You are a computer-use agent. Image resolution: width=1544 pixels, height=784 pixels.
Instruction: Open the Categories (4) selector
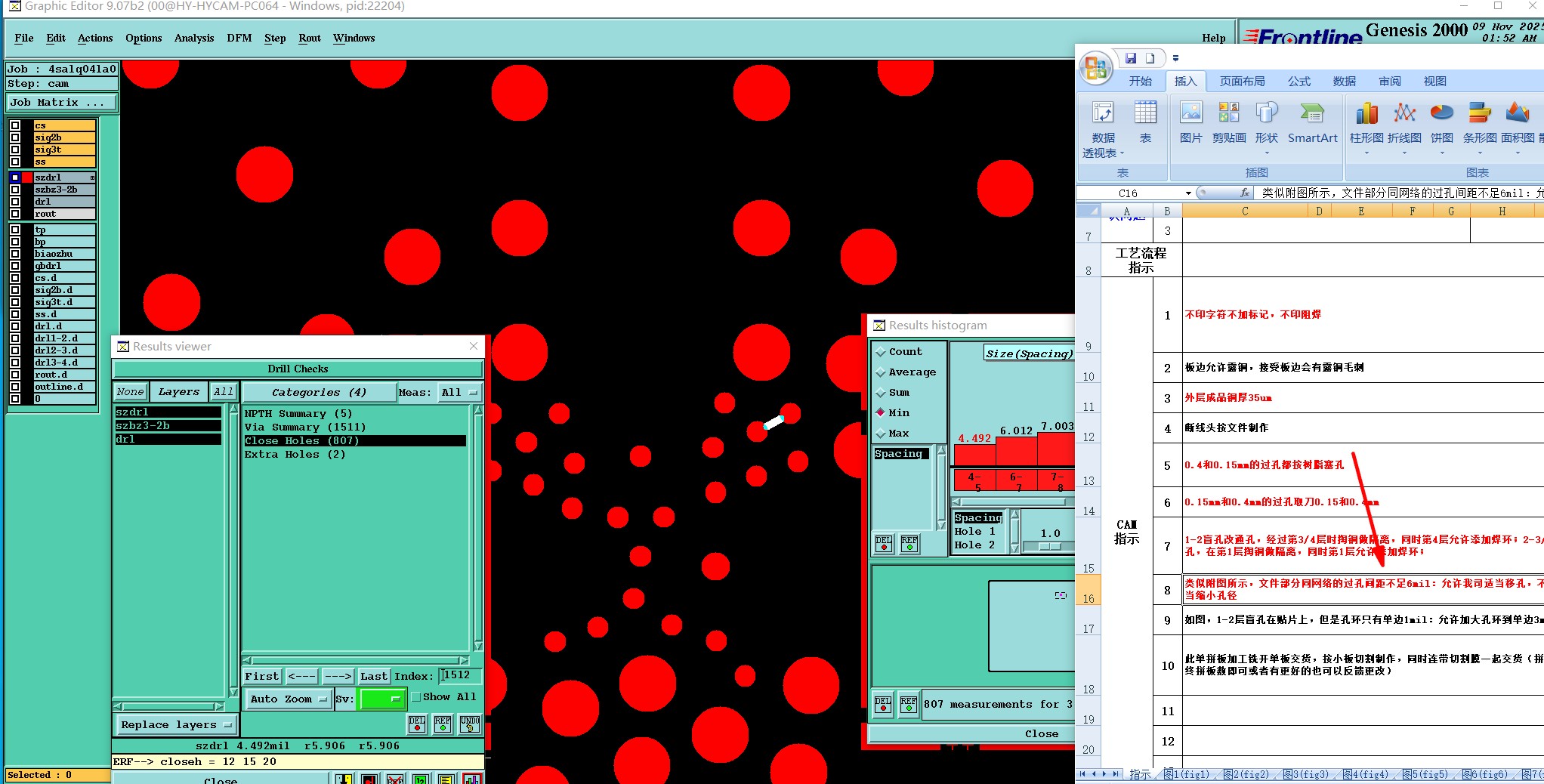click(320, 393)
